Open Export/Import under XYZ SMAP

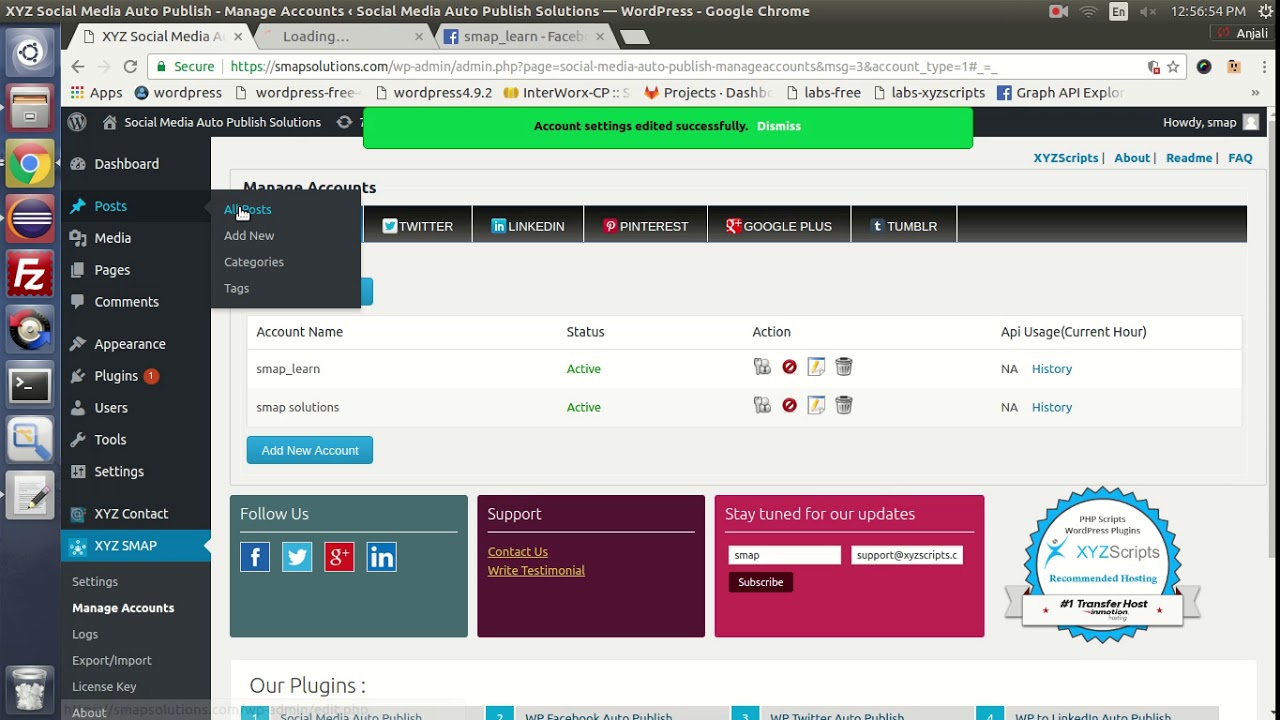click(x=112, y=660)
